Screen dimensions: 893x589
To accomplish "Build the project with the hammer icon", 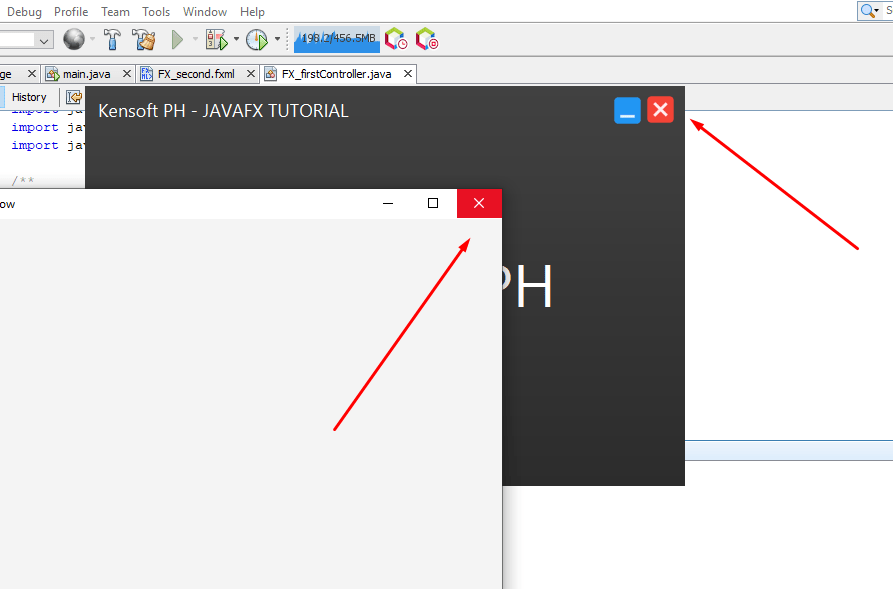I will pyautogui.click(x=113, y=39).
